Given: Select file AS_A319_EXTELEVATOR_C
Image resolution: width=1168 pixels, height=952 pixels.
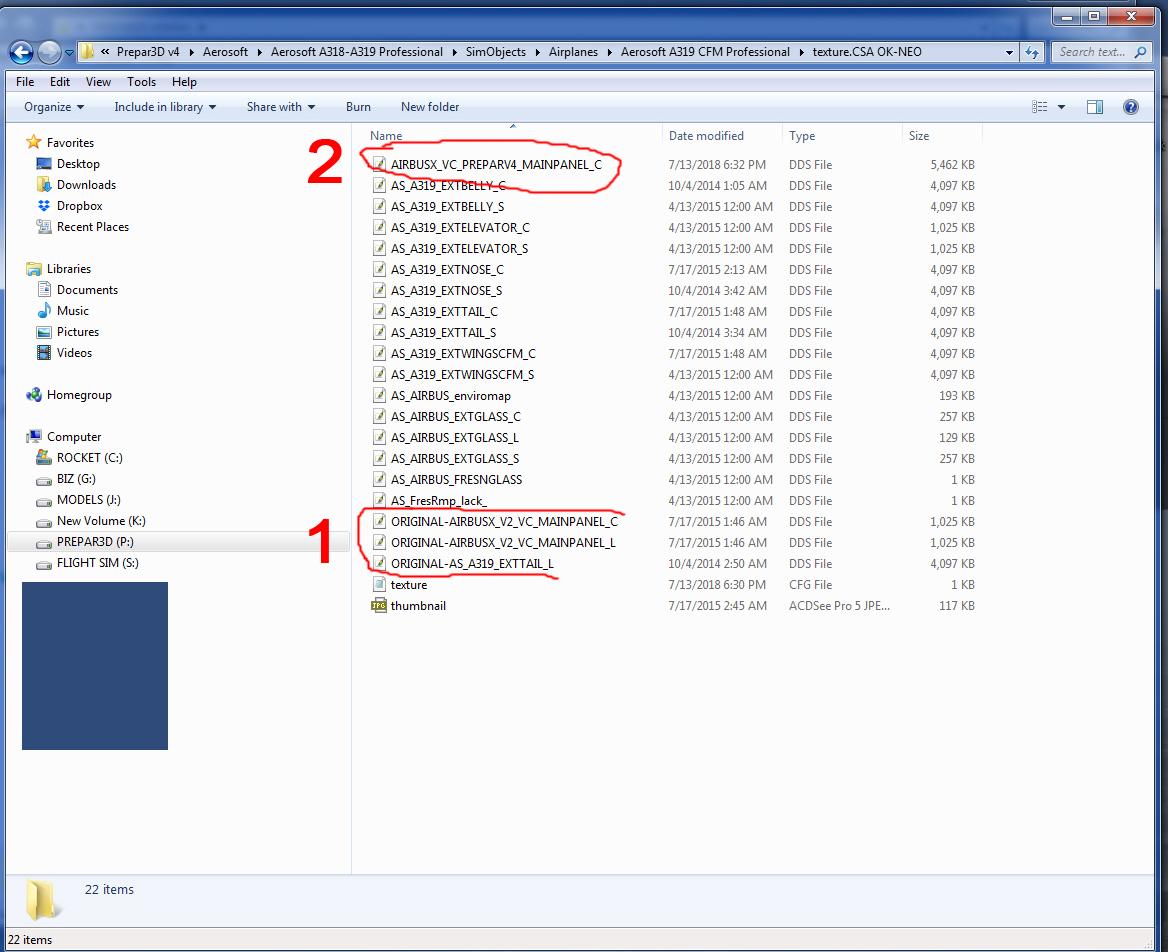Looking at the screenshot, I should tap(460, 227).
